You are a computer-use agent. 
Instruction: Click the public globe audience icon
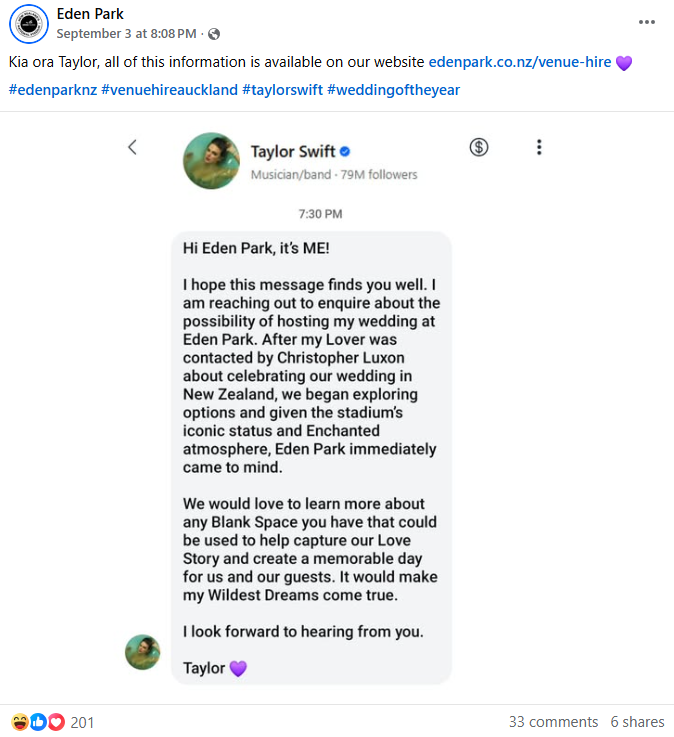point(213,34)
